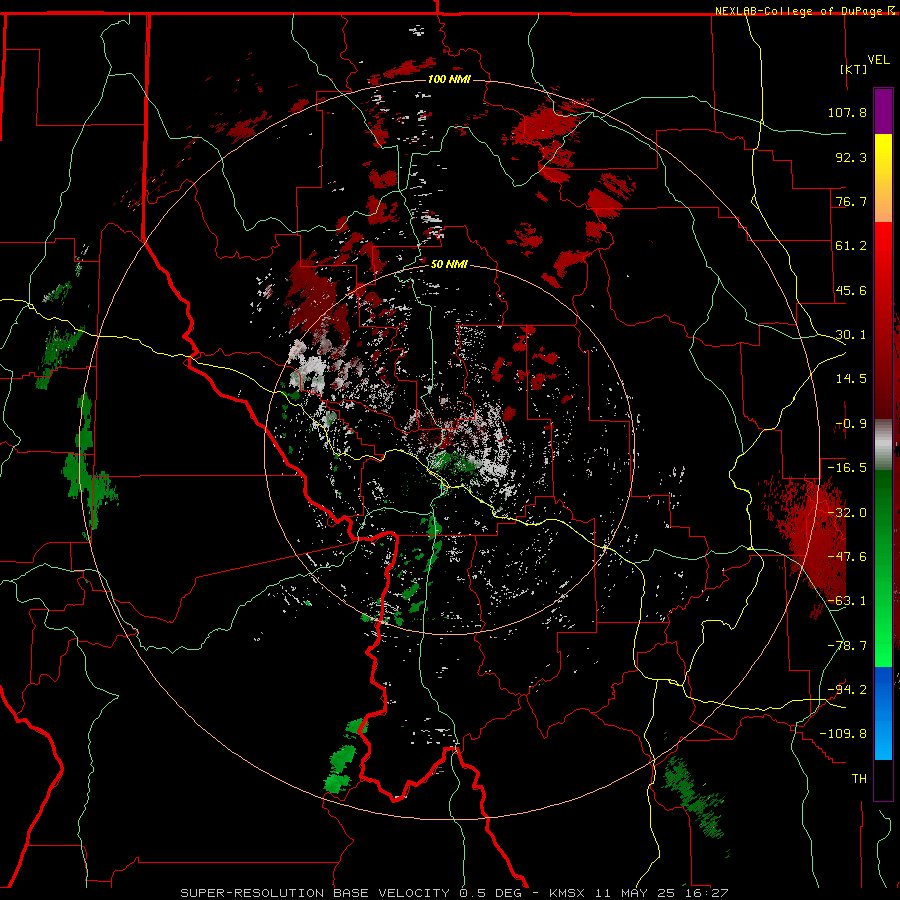Click the -16.5 scale value
Image resolution: width=900 pixels, height=900 pixels.
847,468
